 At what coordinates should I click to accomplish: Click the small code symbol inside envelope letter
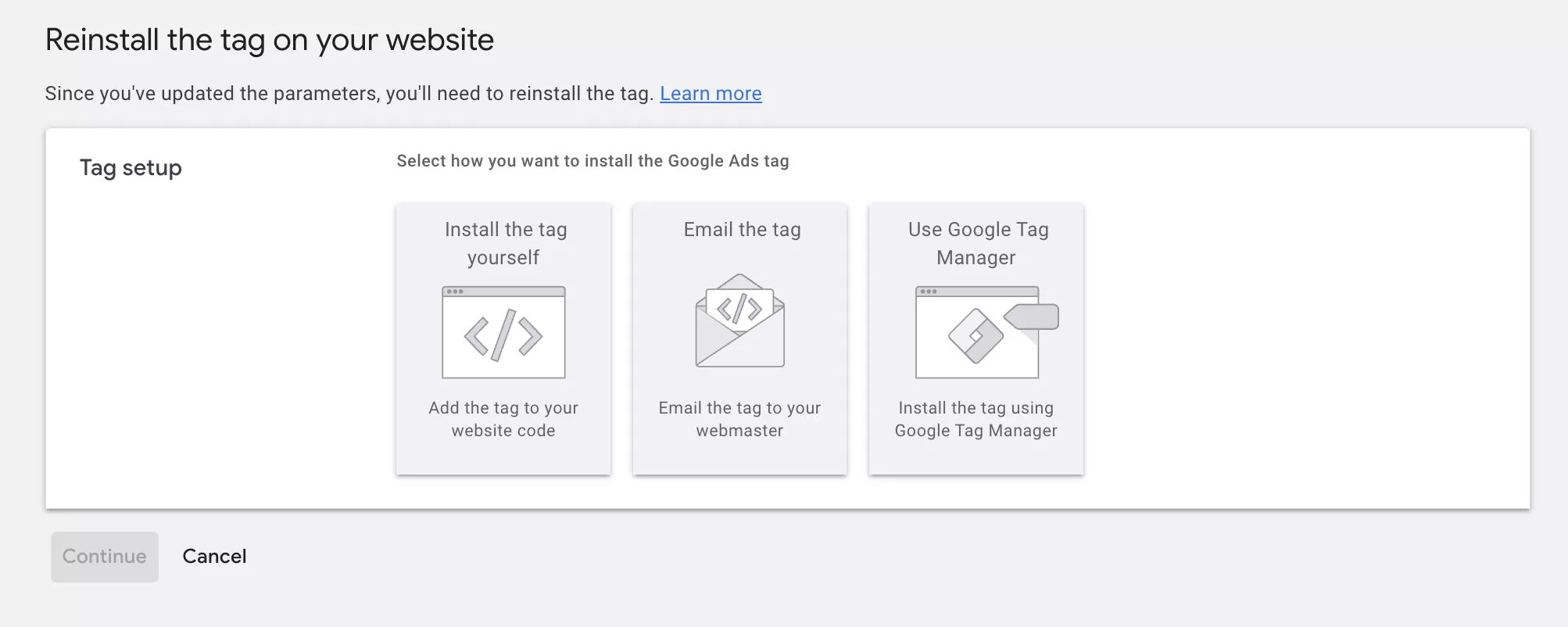tap(739, 308)
